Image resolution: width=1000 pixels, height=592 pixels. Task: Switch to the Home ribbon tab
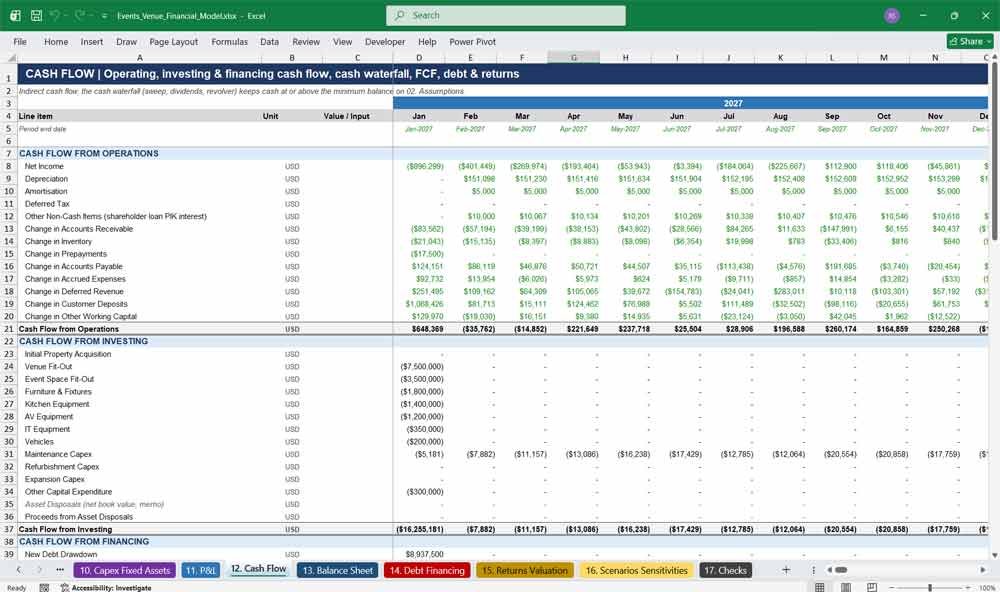pyautogui.click(x=56, y=41)
